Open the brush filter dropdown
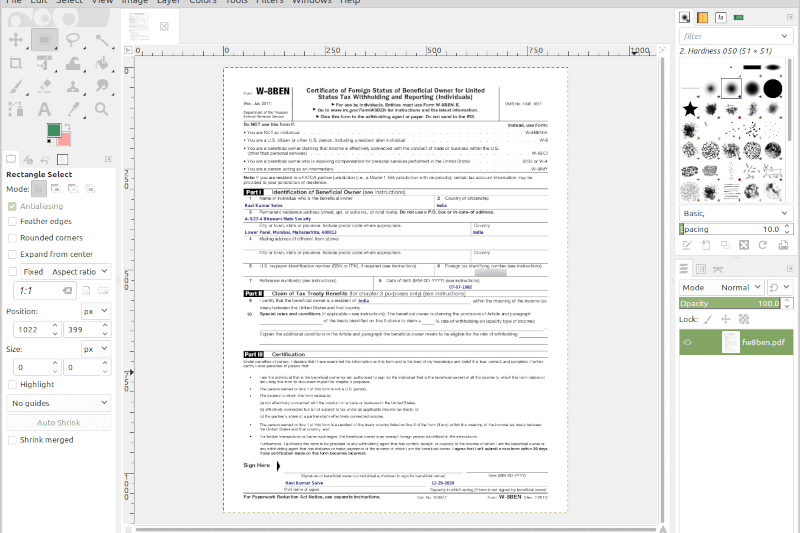800x533 pixels. pyautogui.click(x=784, y=36)
